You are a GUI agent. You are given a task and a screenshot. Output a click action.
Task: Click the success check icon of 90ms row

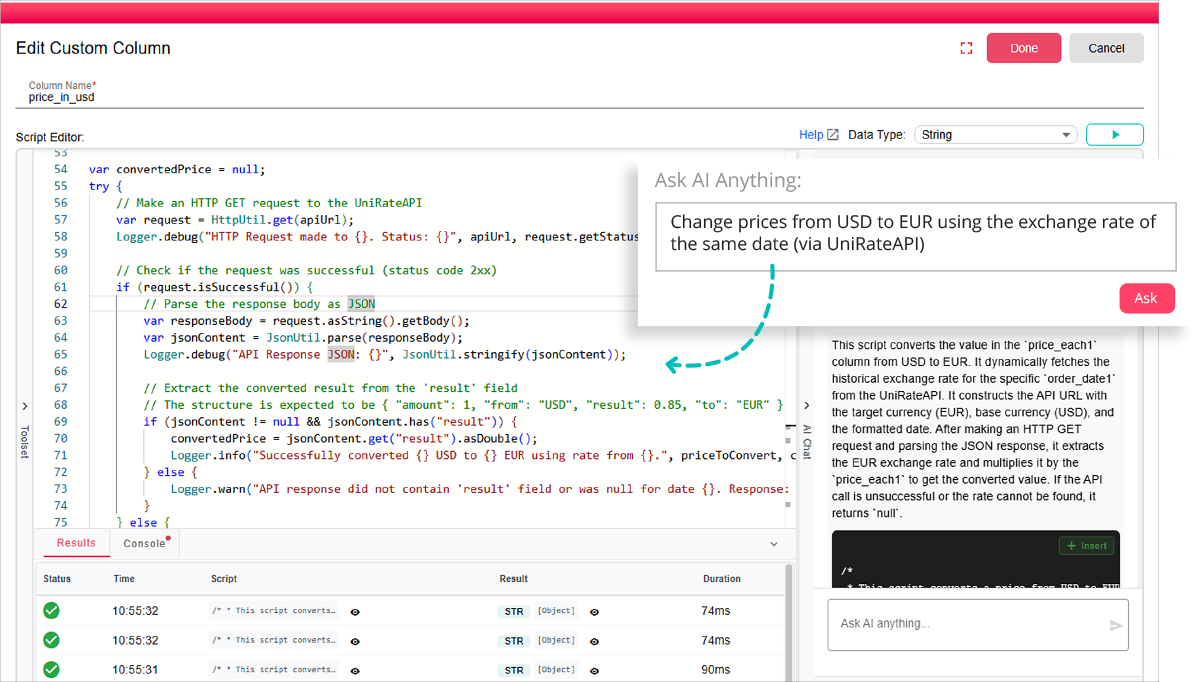pos(51,670)
